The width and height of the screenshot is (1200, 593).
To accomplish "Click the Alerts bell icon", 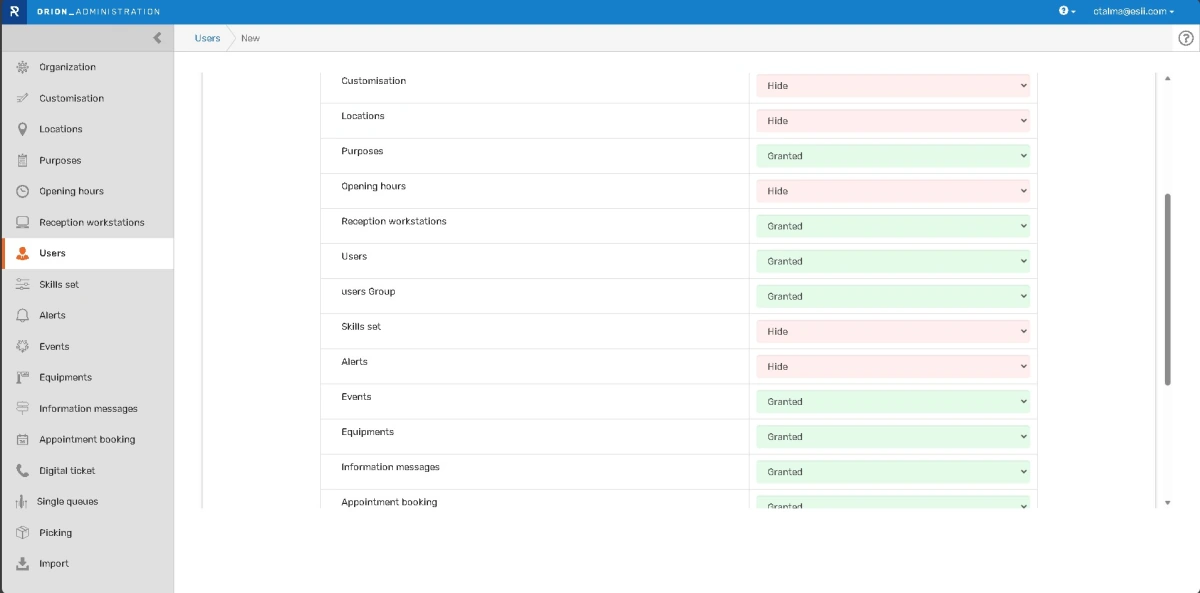I will coord(22,315).
